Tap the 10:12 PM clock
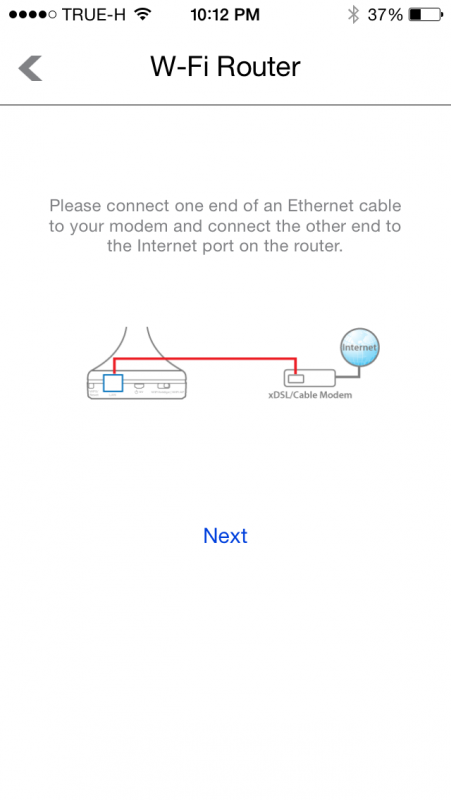This screenshot has width=451, height=800. click(225, 15)
